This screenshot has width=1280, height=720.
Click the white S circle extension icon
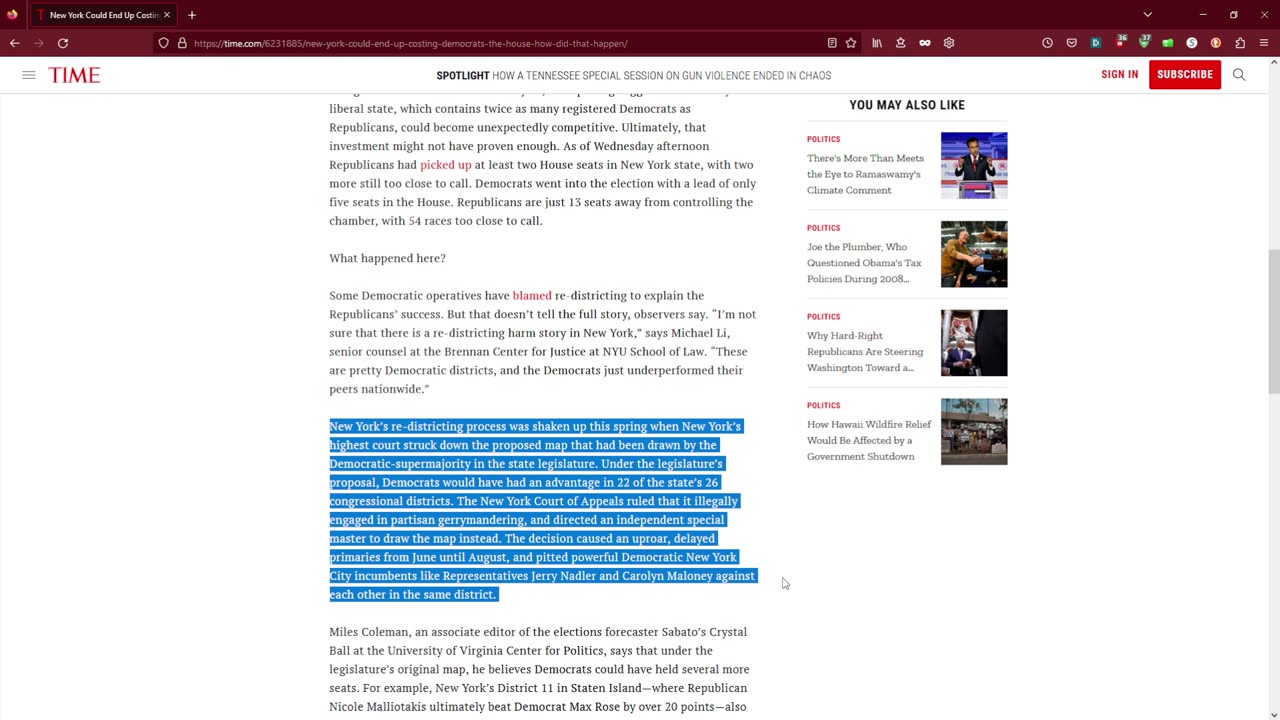click(x=1192, y=43)
